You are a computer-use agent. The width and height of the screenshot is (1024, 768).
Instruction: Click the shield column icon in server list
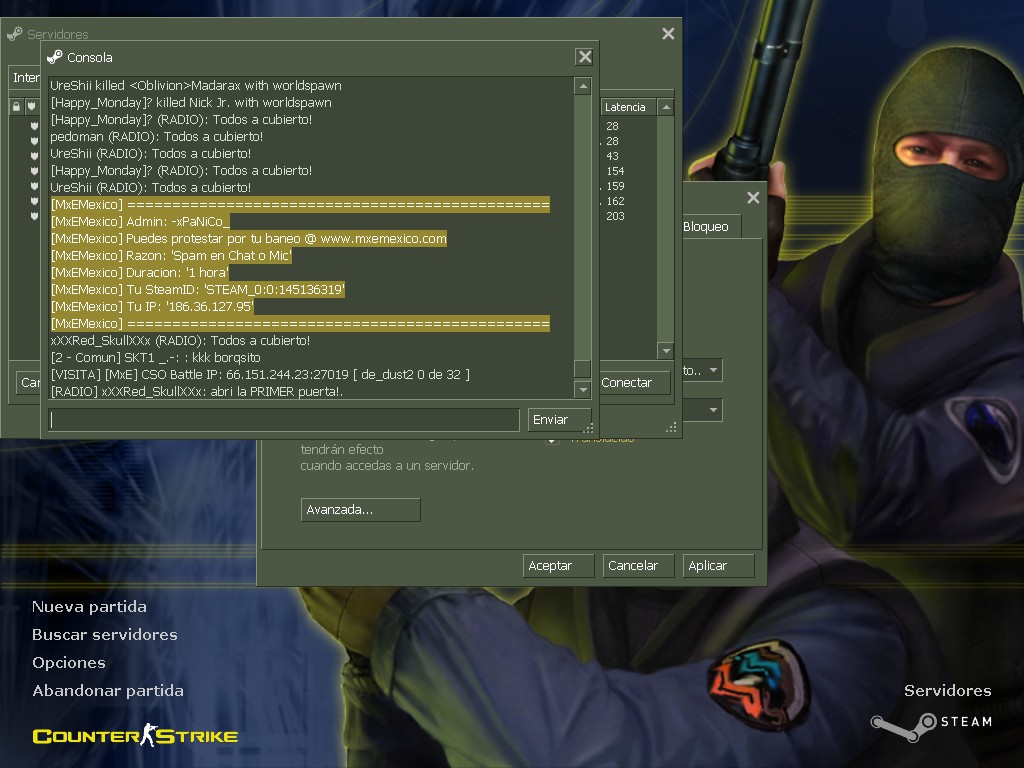click(x=31, y=106)
